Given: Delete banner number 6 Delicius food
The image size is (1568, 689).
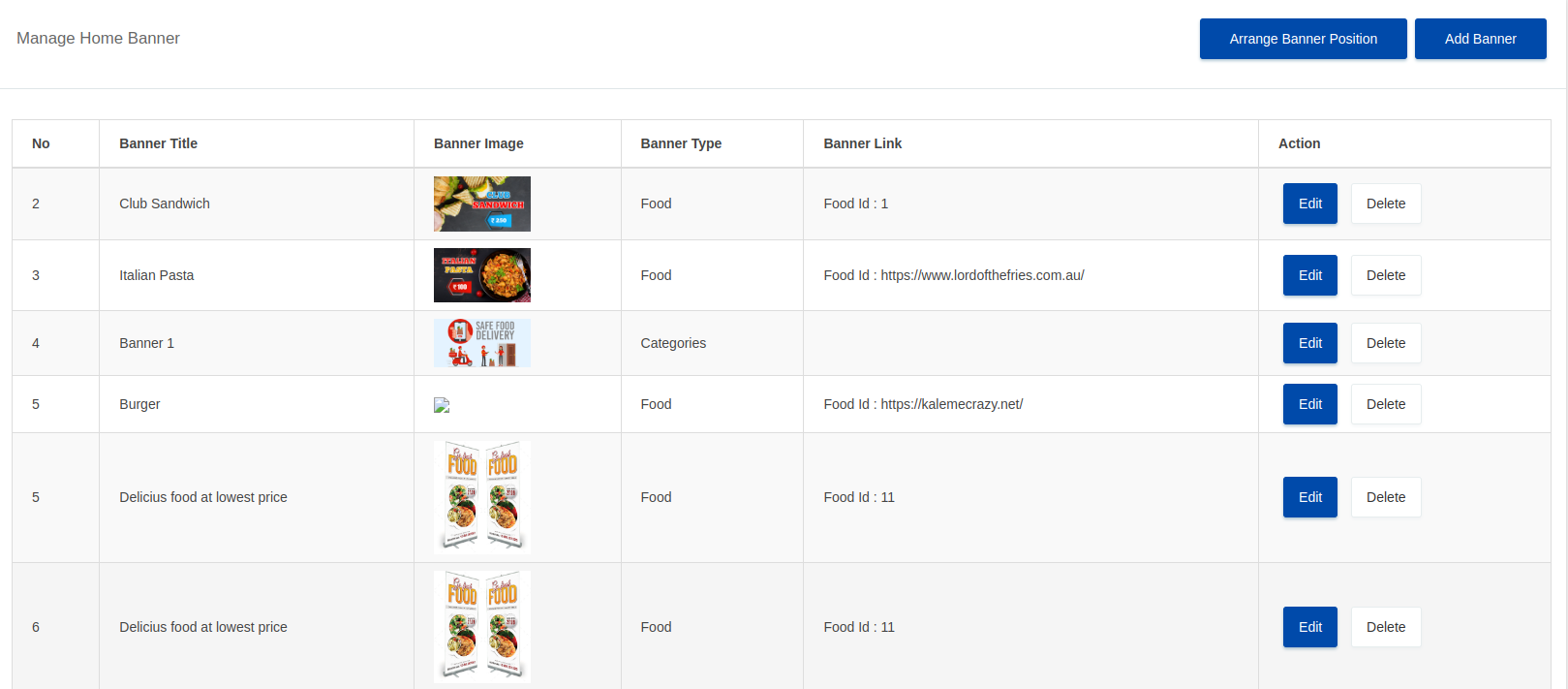Looking at the screenshot, I should pos(1385,627).
